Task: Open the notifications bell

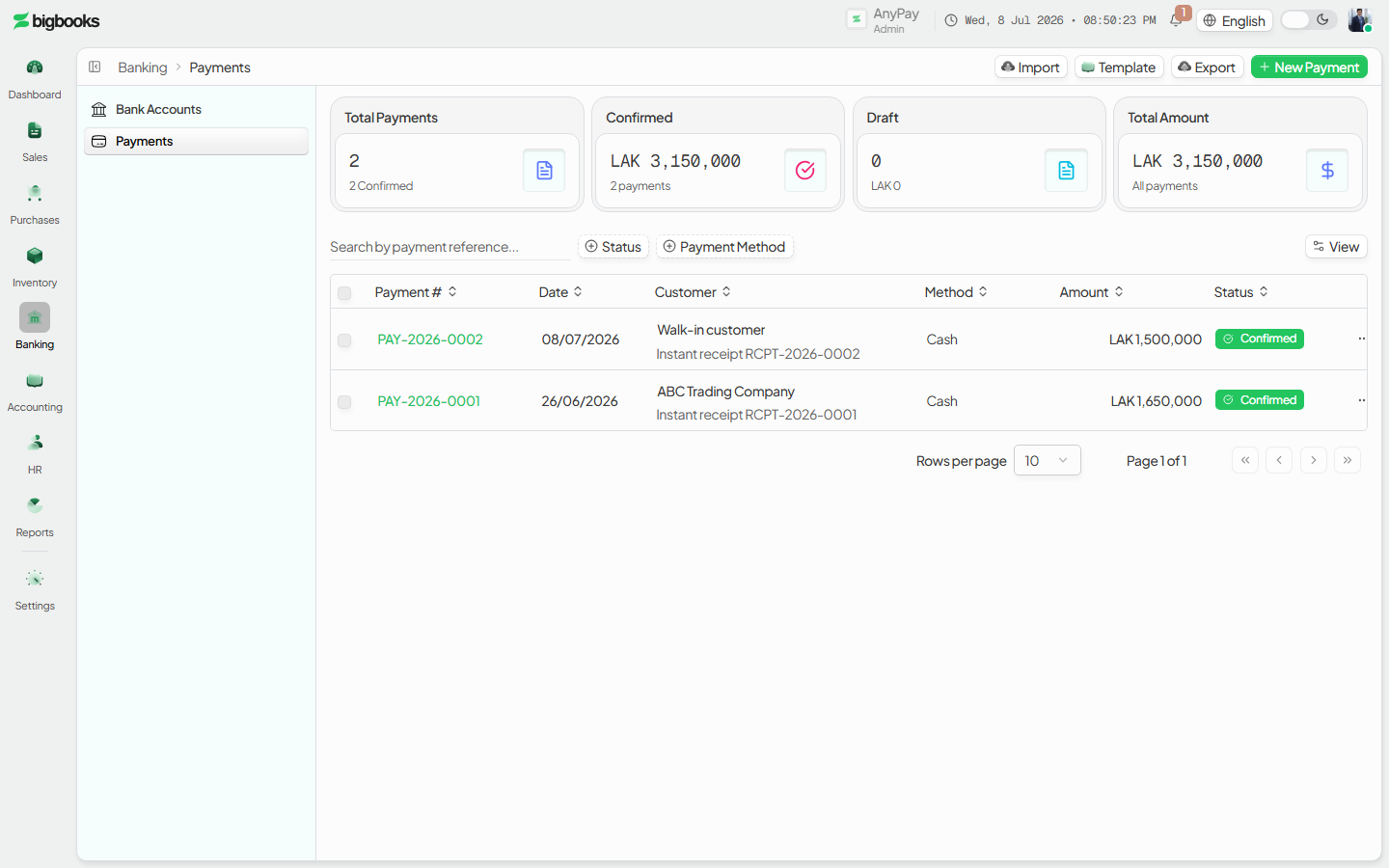Action: tap(1176, 20)
